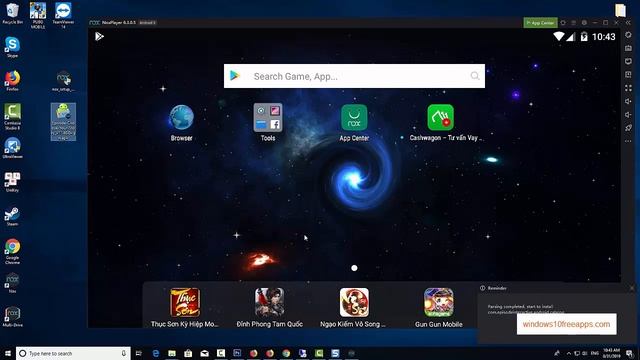This screenshot has height=360, width=640.
Task: Open Task View on taskbar
Action: click(x=139, y=353)
